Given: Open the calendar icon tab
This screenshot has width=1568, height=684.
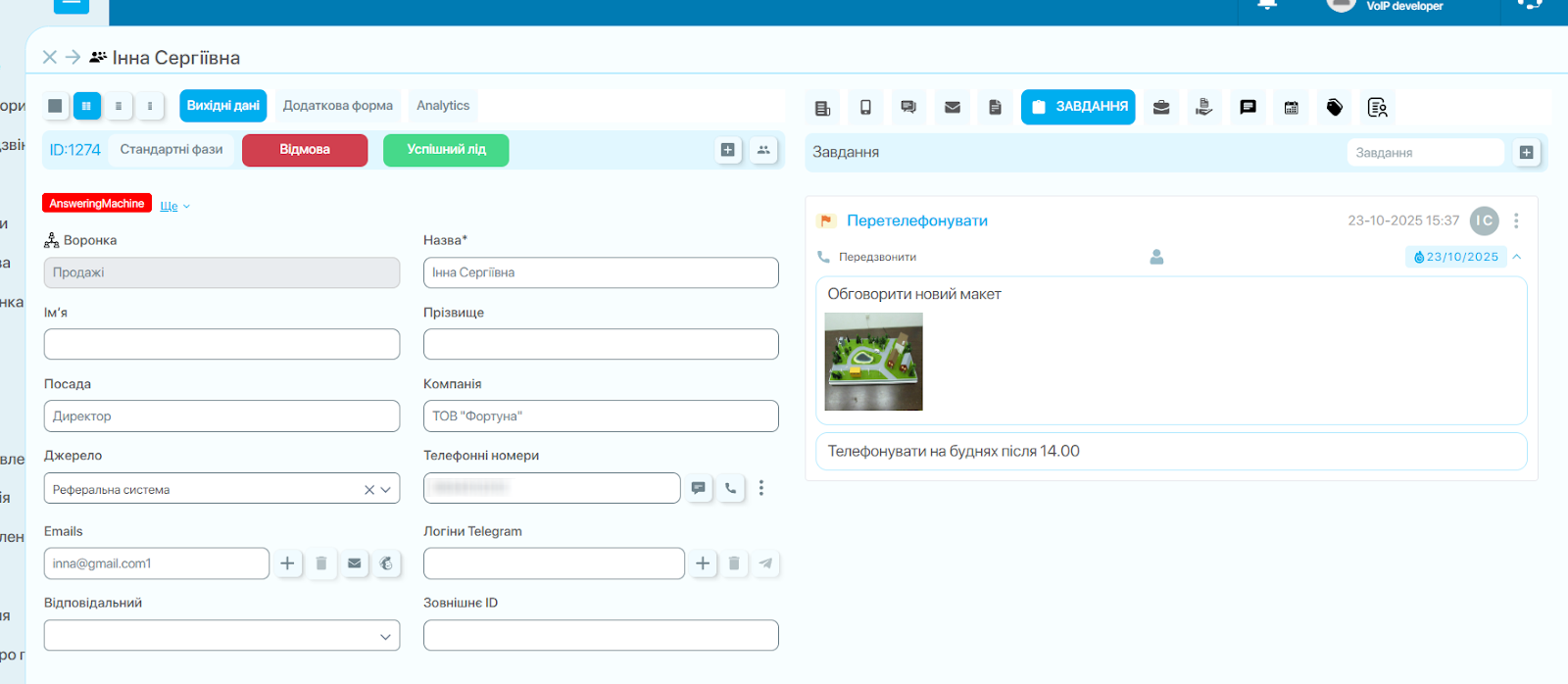Looking at the screenshot, I should (x=1291, y=107).
